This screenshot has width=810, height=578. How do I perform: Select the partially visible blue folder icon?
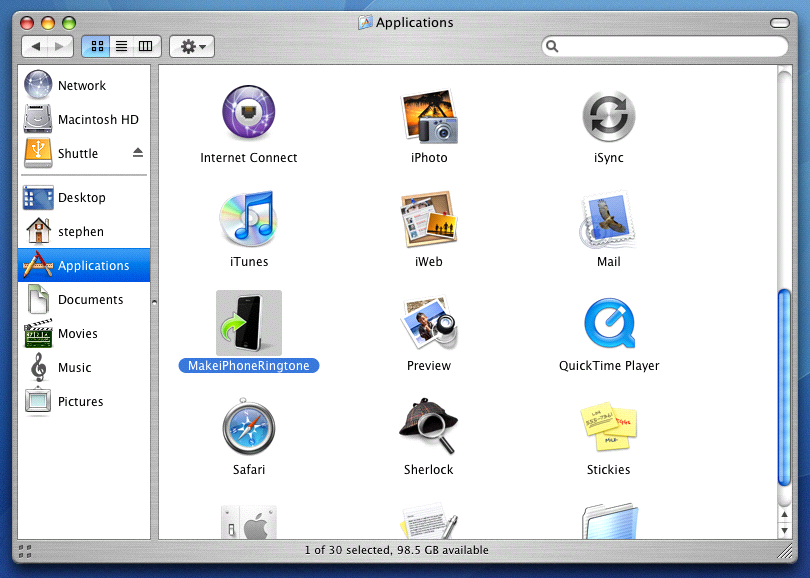coord(610,521)
